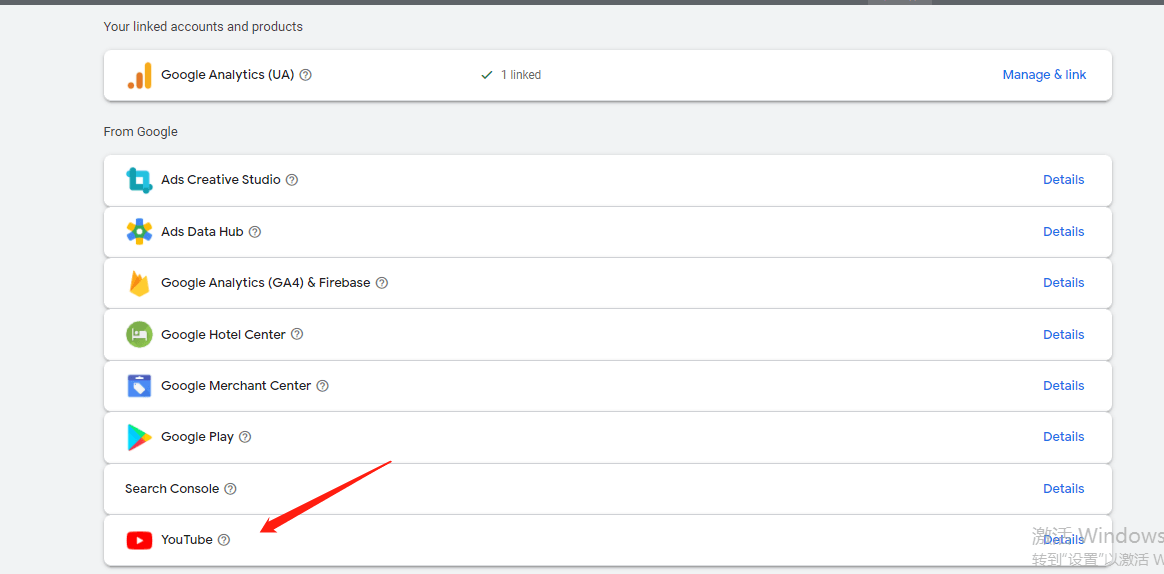The height and width of the screenshot is (574, 1164).
Task: Open Details for Google Merchant Center
Action: (1063, 386)
